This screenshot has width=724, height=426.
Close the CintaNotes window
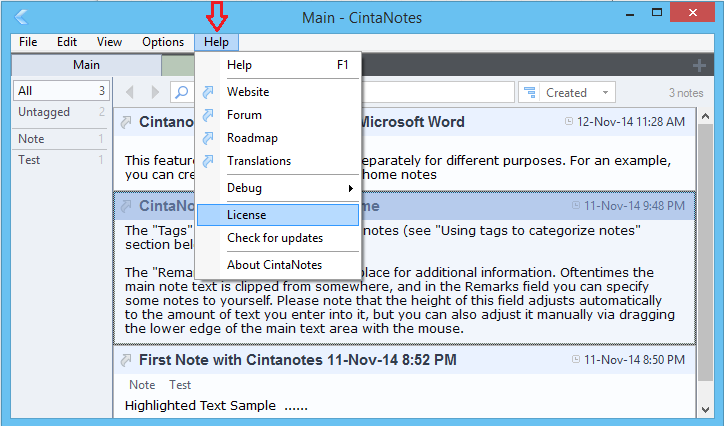coord(693,12)
